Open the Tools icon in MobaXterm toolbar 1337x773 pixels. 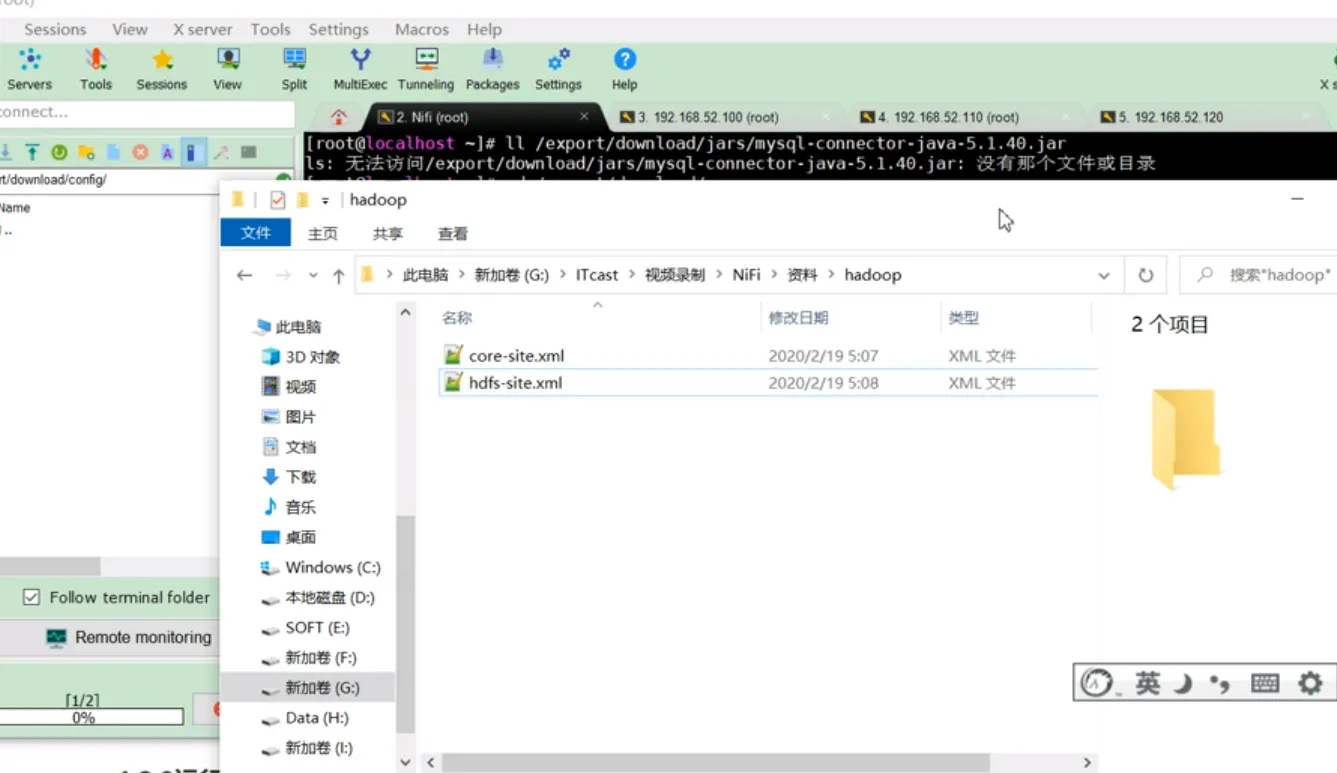[96, 69]
